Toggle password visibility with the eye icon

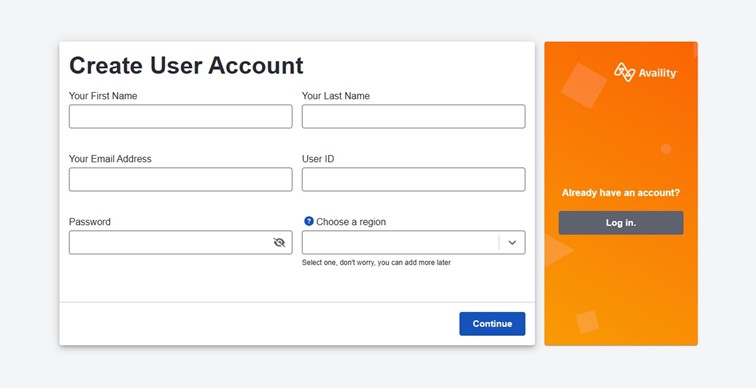pos(279,242)
